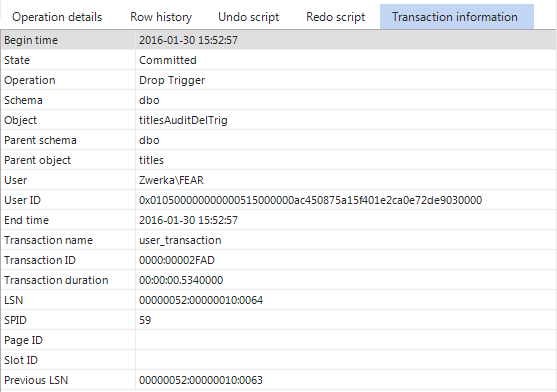Click the dbo value in Parent schema row

tap(149, 140)
